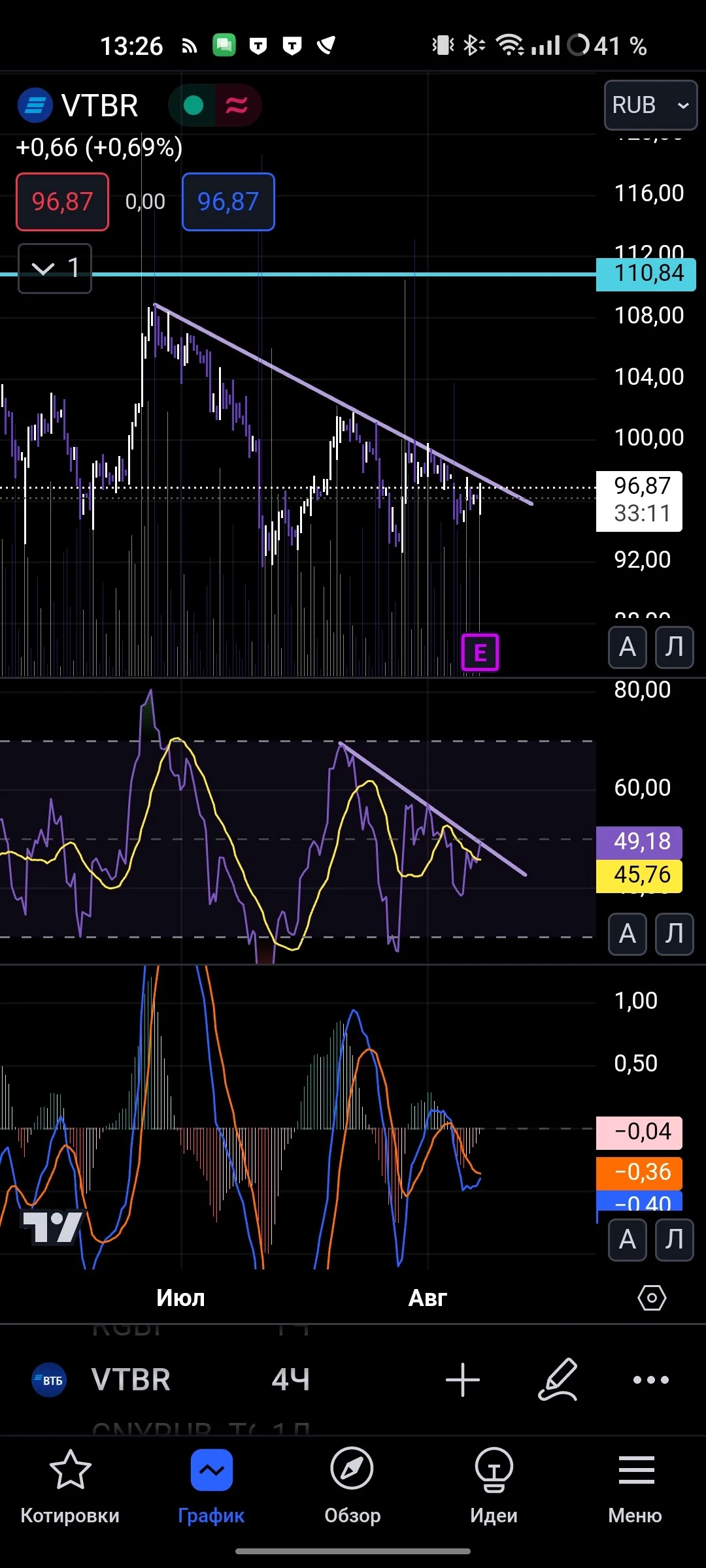The width and height of the screenshot is (706, 1568).
Task: Open the three-dots more options
Action: pos(651,1380)
